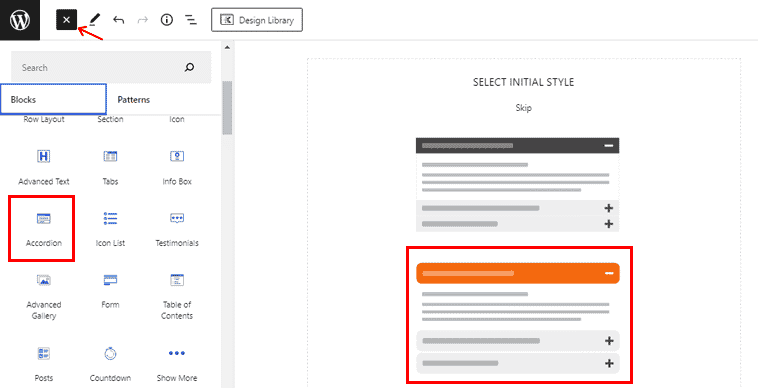Click the inserter scrollbar up arrow
The height and width of the screenshot is (388, 760).
[227, 47]
